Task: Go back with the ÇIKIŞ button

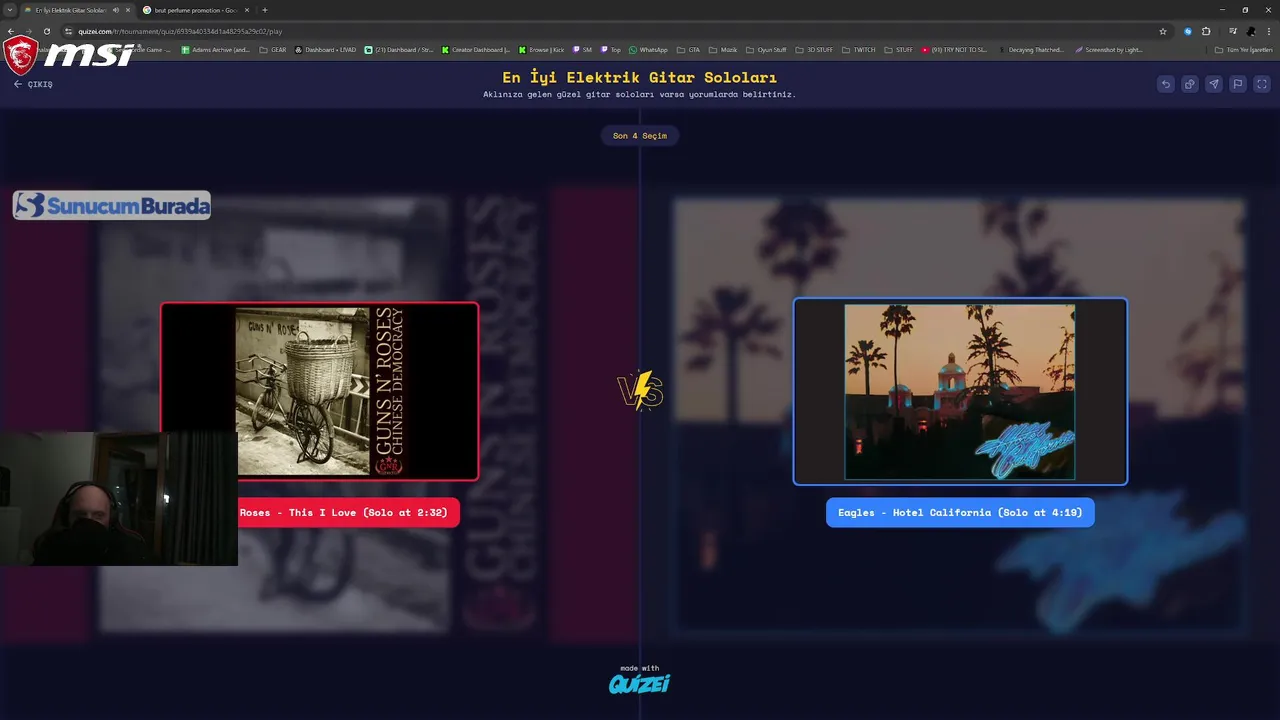Action: [x=33, y=84]
